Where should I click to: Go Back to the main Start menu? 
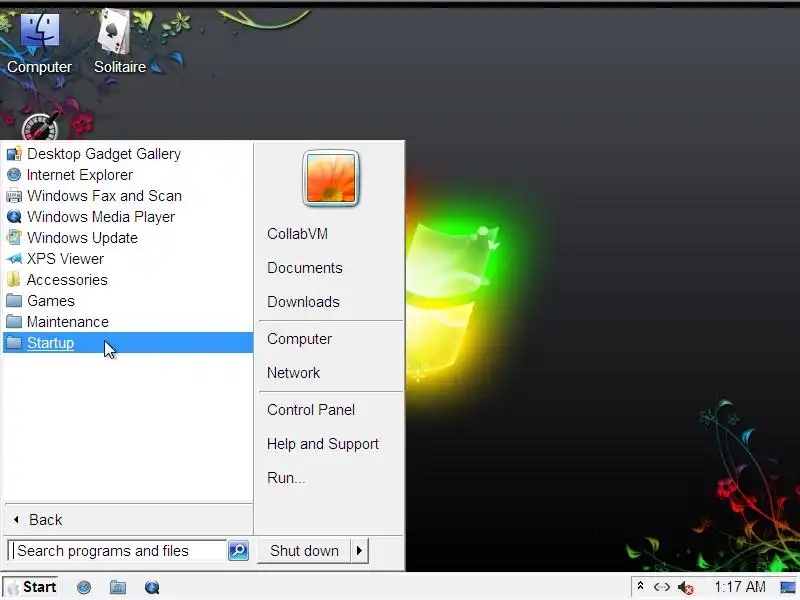point(129,519)
